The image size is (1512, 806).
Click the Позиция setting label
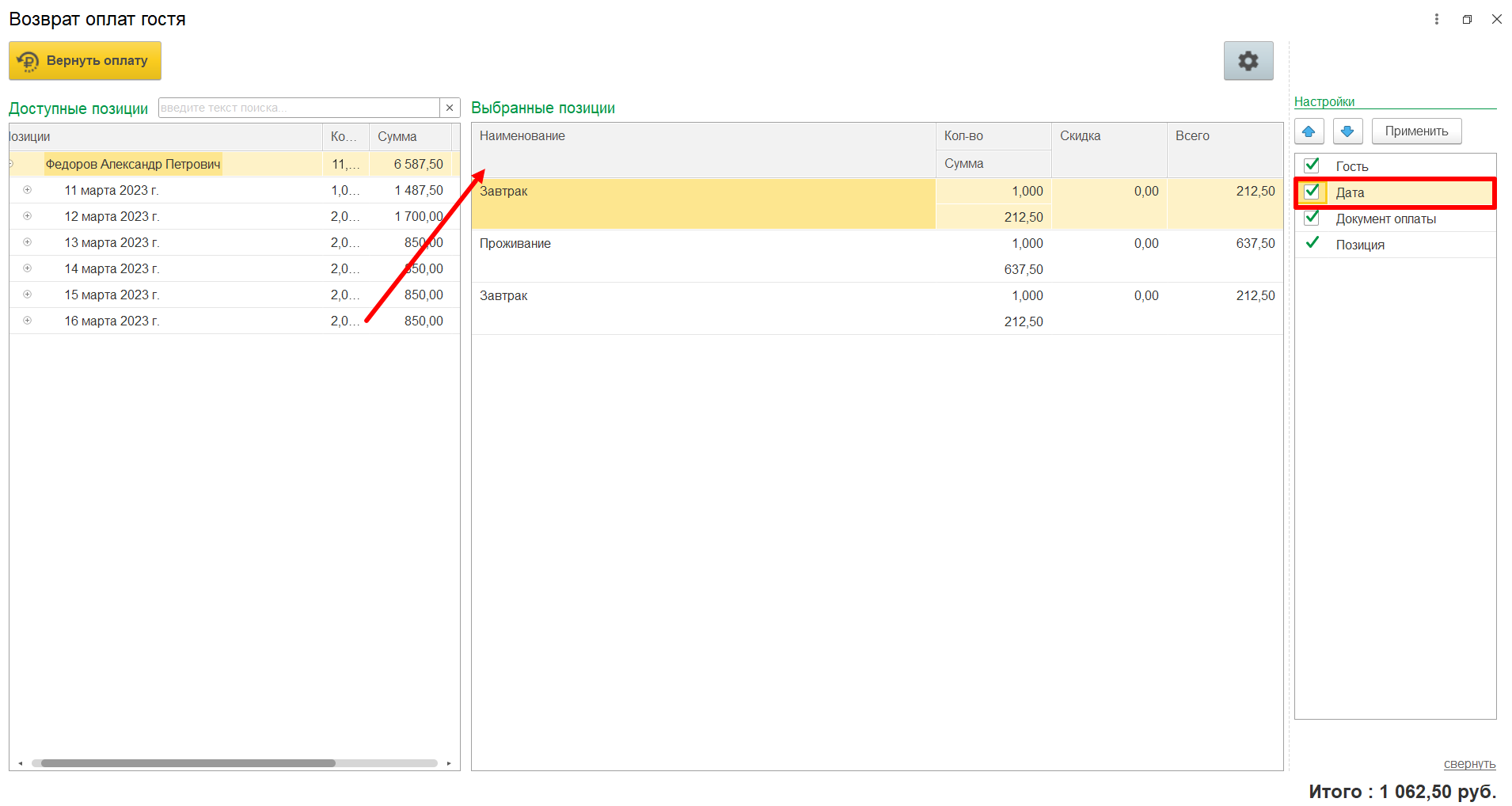click(x=1360, y=245)
